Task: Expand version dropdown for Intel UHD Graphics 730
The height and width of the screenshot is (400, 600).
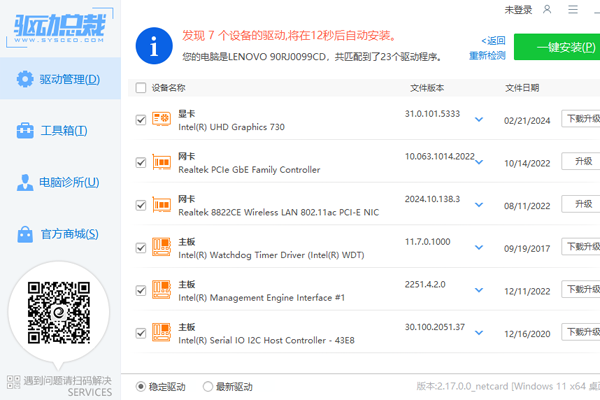Action: tap(479, 120)
